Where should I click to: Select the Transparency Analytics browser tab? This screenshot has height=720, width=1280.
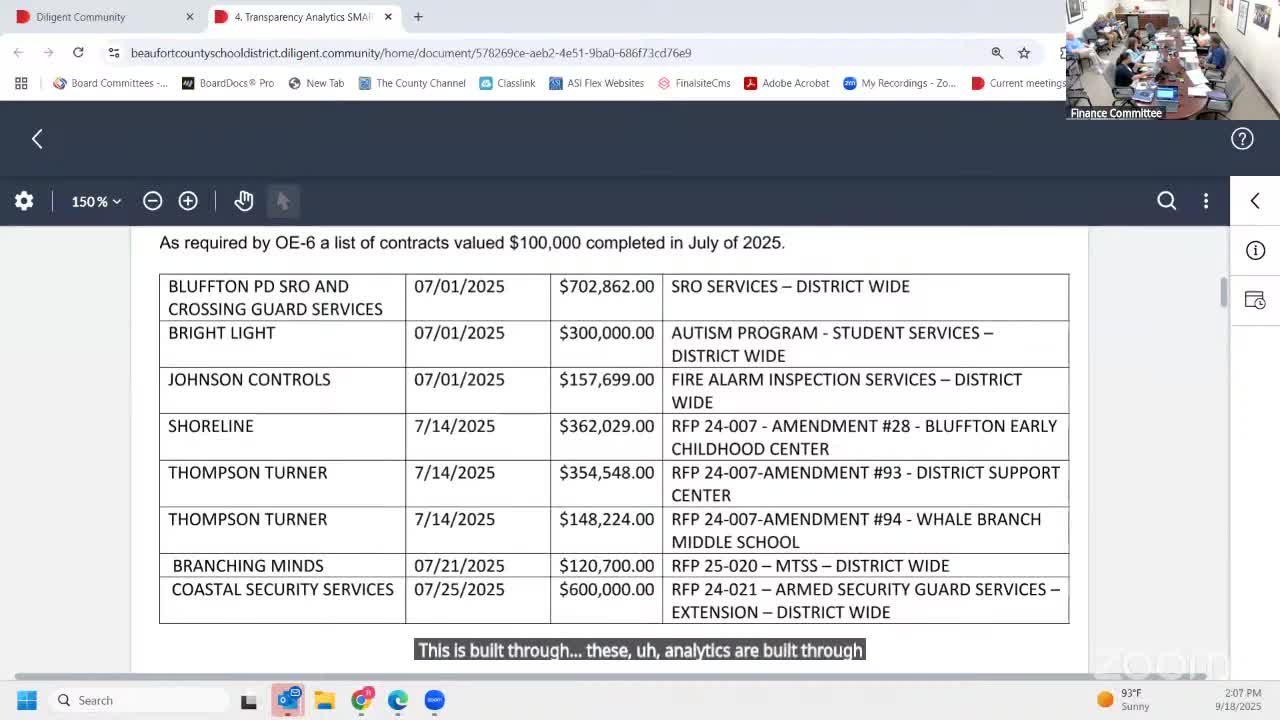[302, 17]
